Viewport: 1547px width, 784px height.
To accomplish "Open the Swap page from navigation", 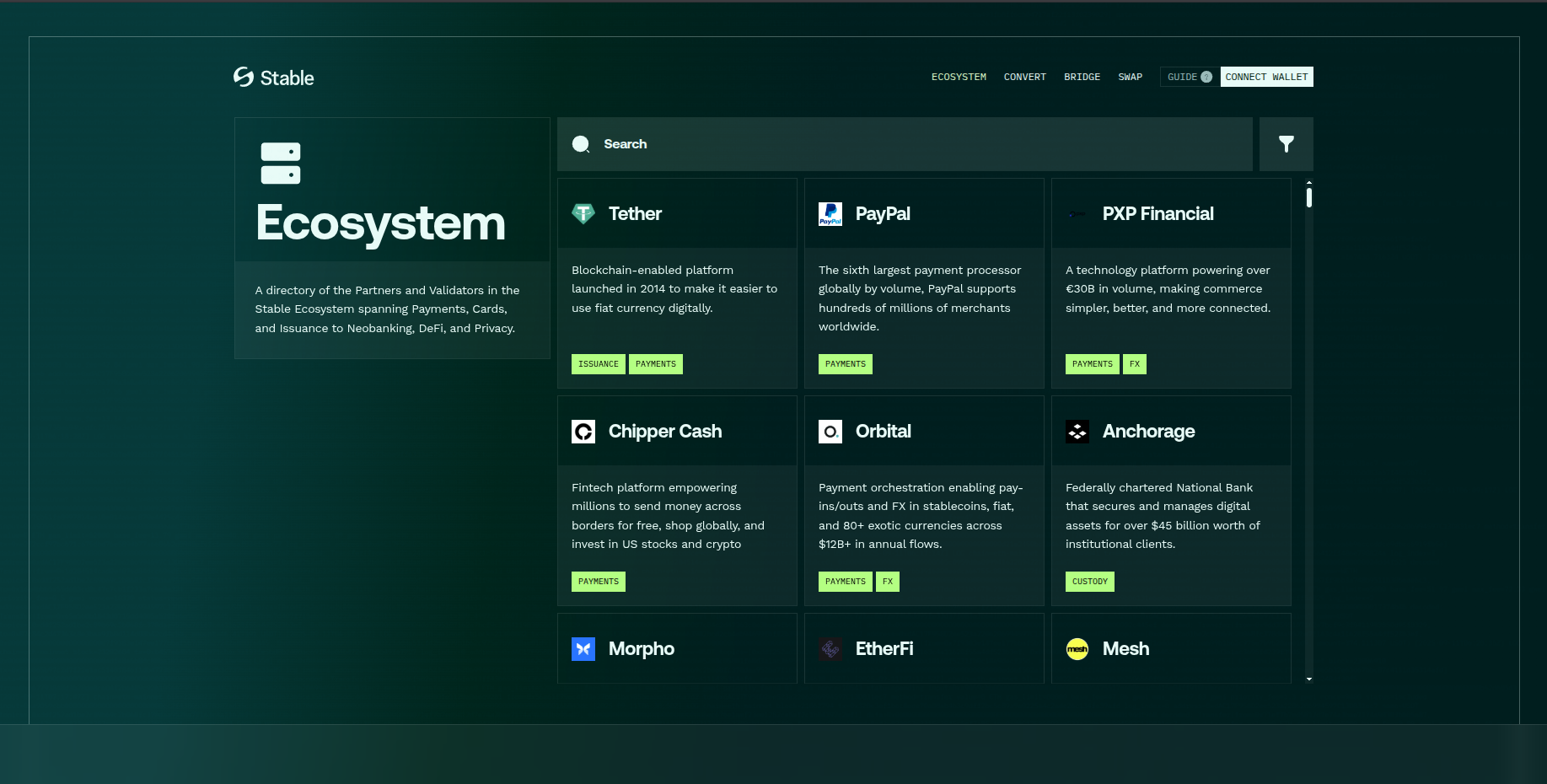I will click(x=1130, y=77).
